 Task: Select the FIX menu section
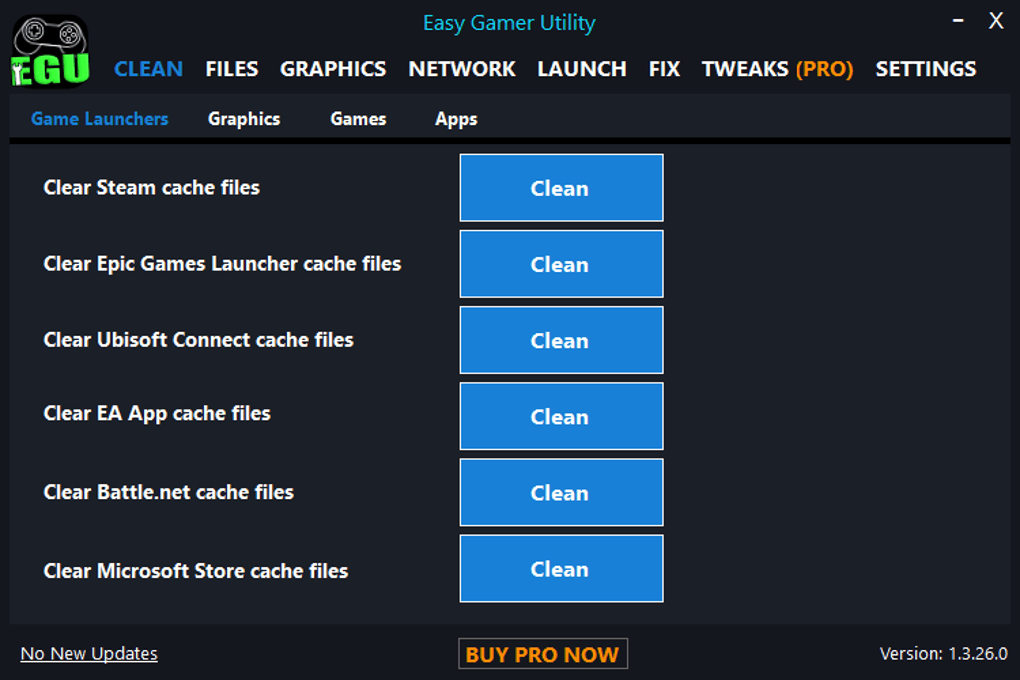point(664,69)
